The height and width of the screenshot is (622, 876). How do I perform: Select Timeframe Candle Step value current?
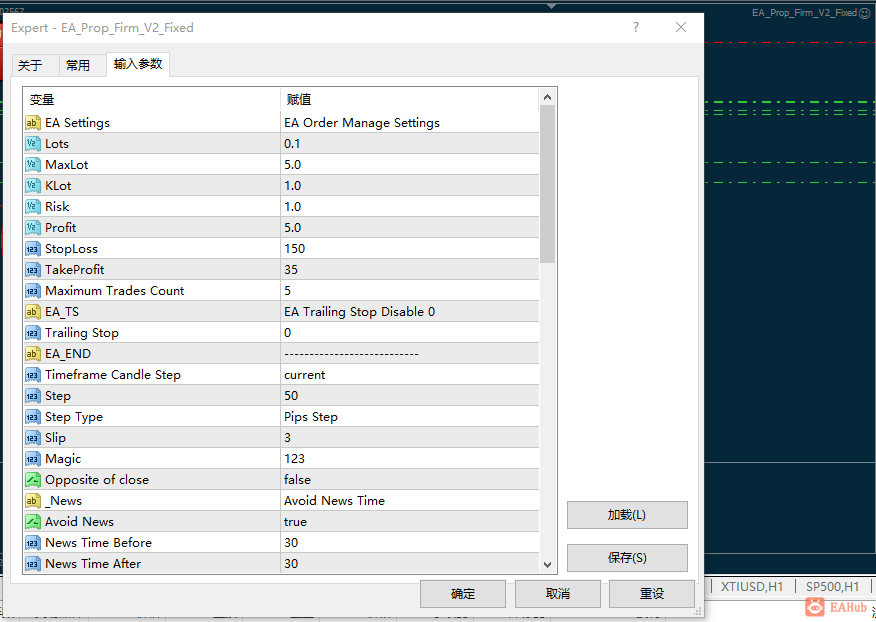(304, 375)
